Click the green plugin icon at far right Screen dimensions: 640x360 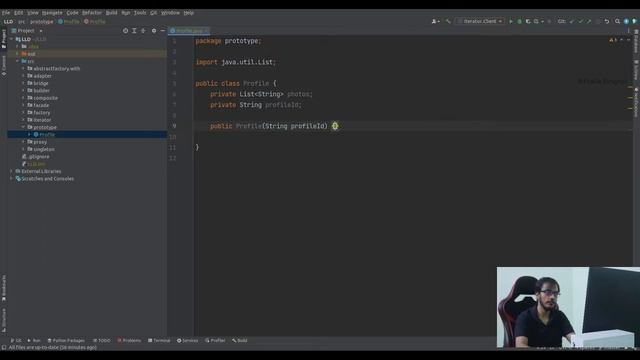[x=634, y=21]
